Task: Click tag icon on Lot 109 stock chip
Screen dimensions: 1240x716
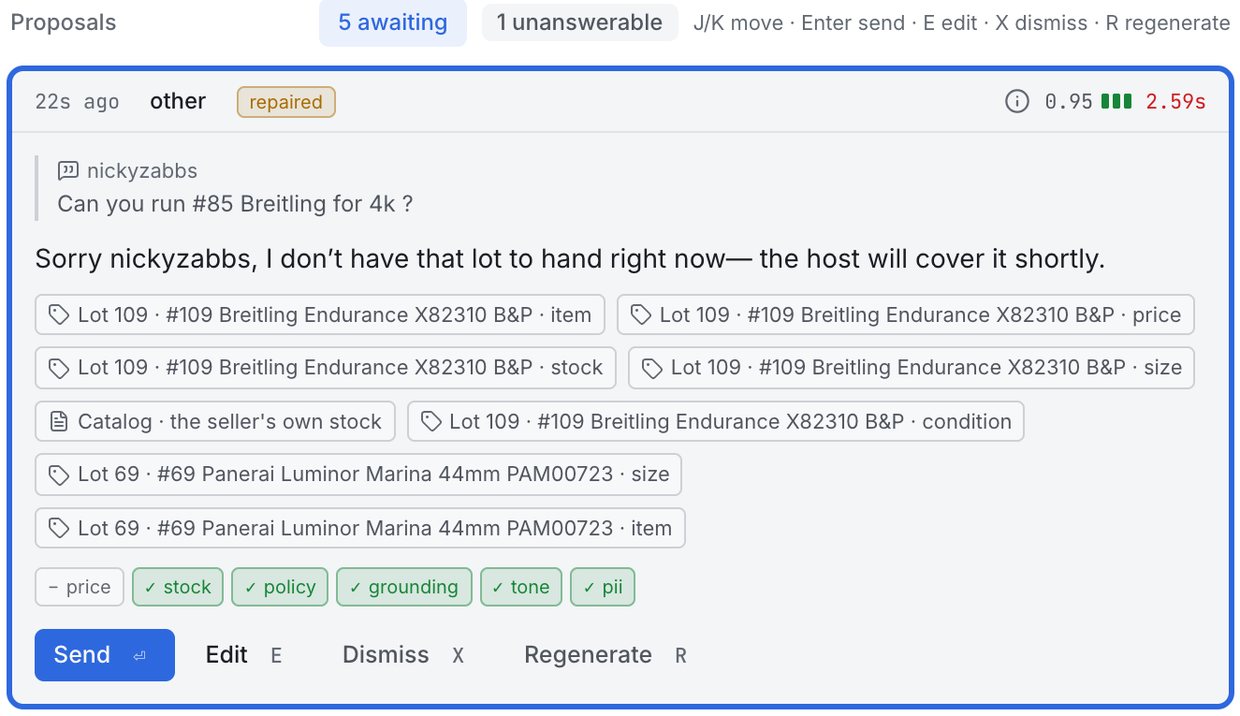Action: tap(59, 367)
